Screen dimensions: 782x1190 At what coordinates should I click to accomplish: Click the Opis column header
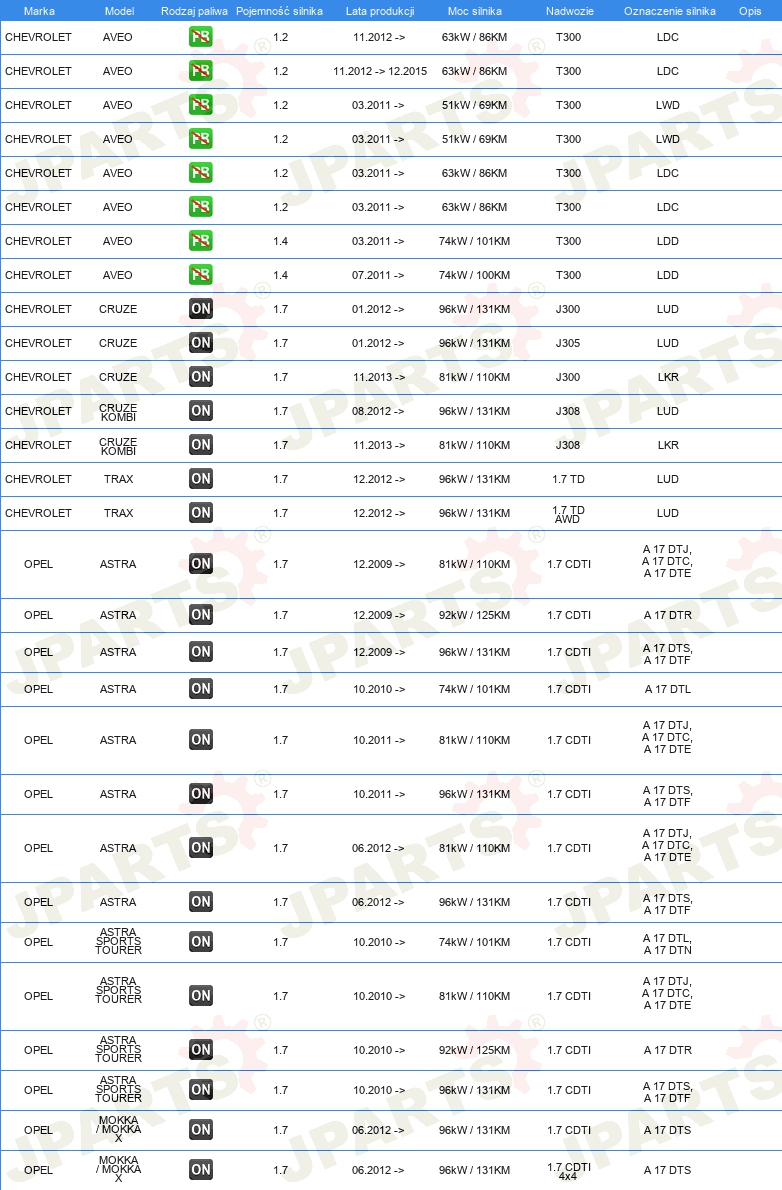750,11
